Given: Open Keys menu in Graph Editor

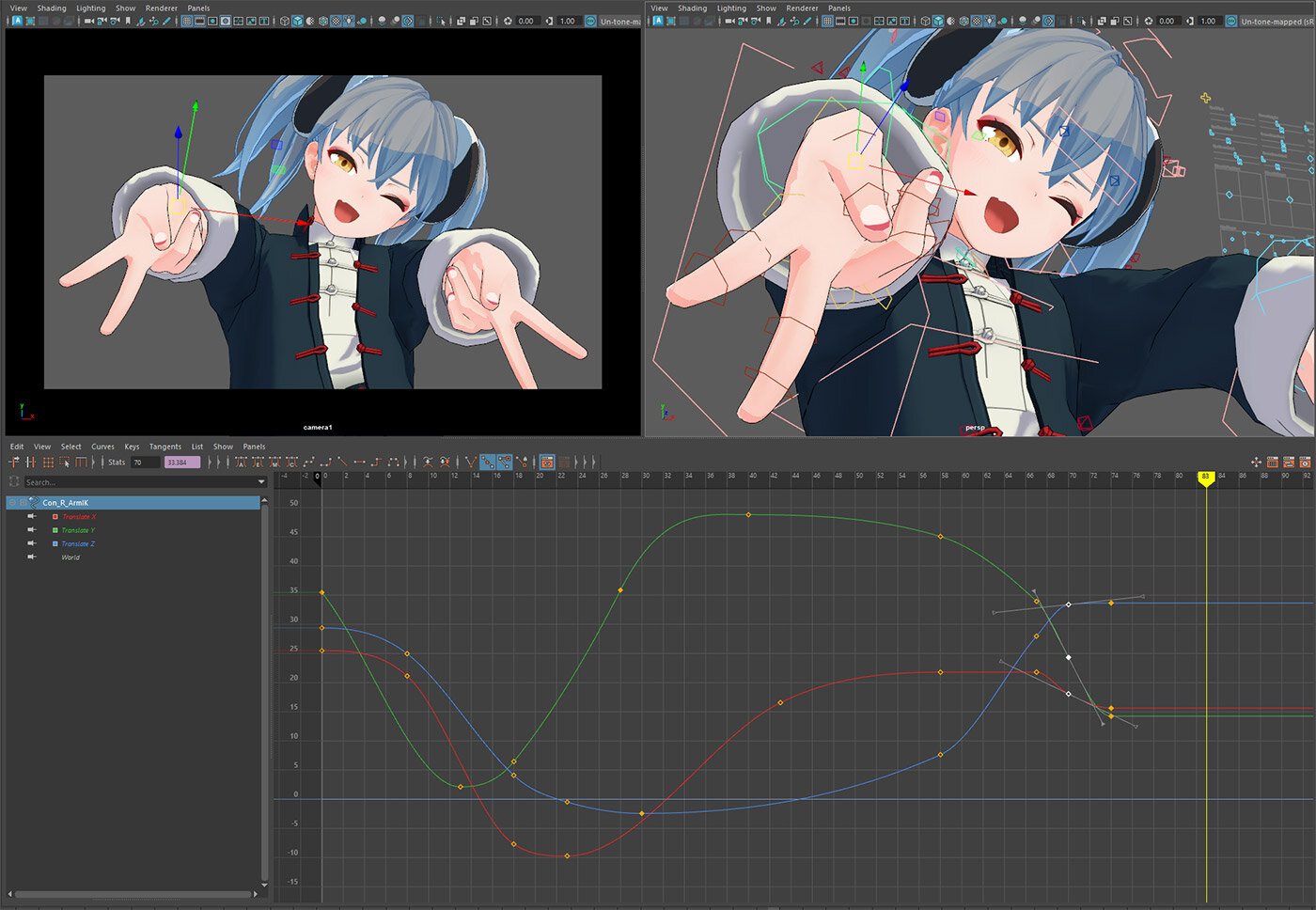Looking at the screenshot, I should click(x=132, y=447).
